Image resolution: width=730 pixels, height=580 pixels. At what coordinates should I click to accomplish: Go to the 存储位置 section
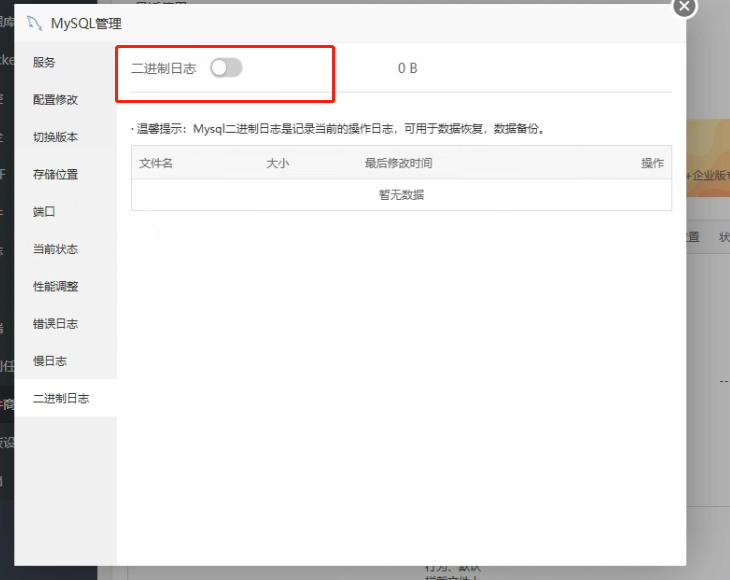55,175
